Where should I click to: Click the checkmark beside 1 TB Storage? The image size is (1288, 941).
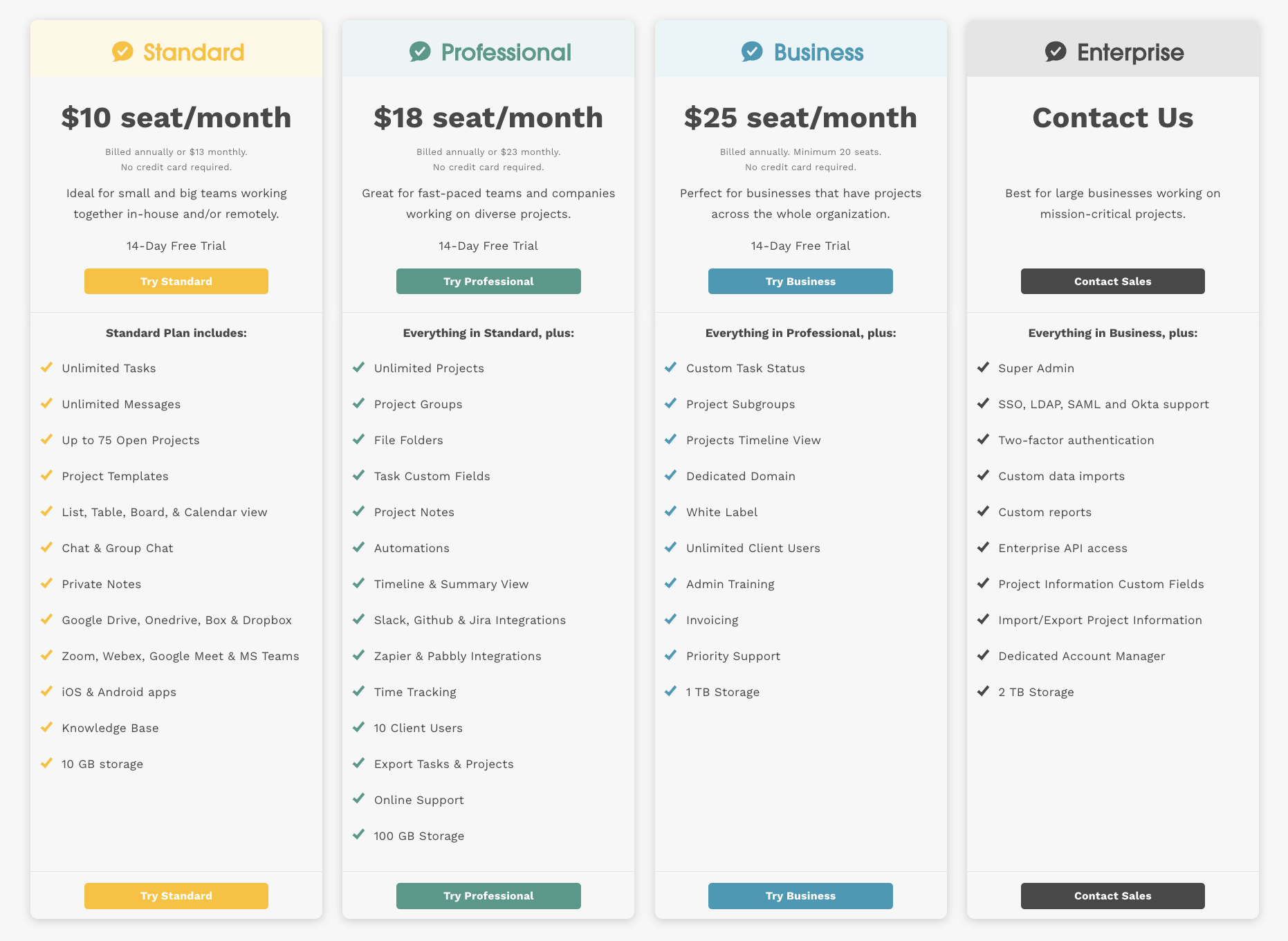(670, 691)
